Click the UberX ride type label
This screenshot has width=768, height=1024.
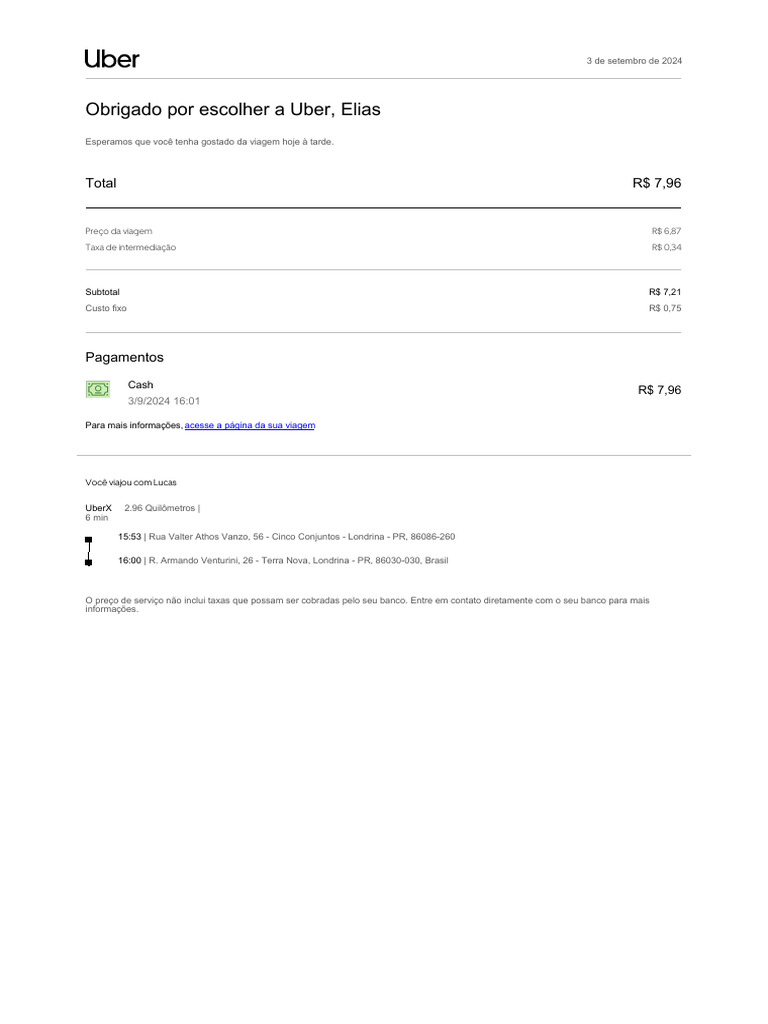pyautogui.click(x=98, y=508)
